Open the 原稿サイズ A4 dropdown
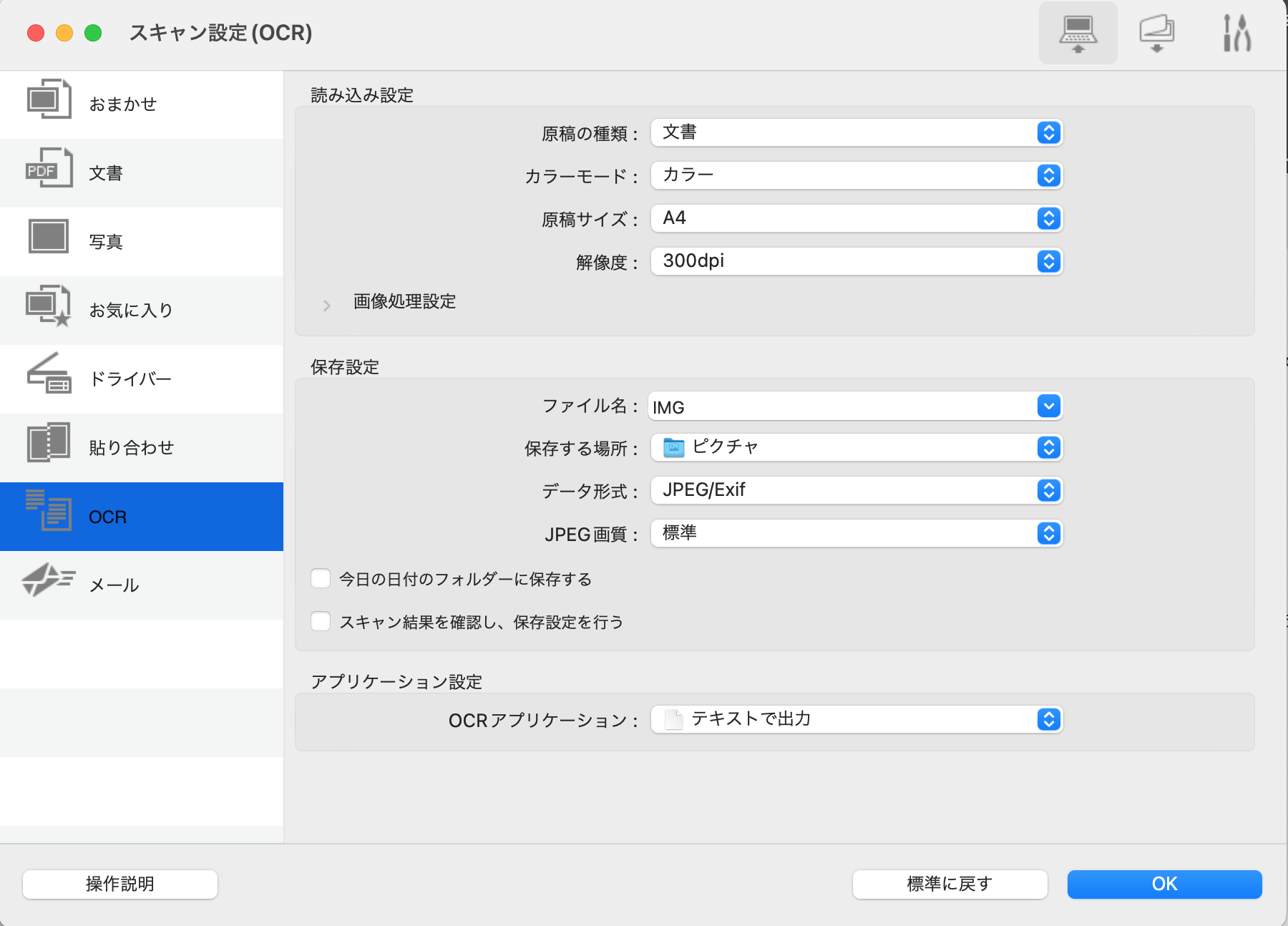1288x926 pixels. point(857,218)
